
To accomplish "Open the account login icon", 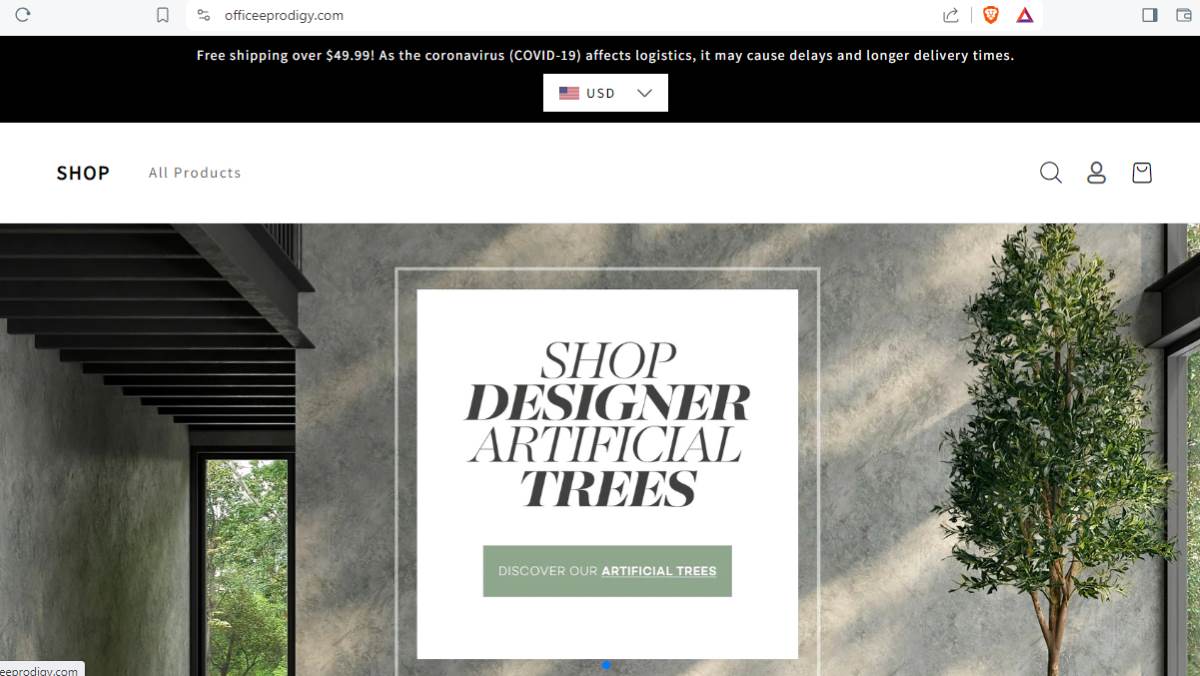I will (x=1096, y=173).
